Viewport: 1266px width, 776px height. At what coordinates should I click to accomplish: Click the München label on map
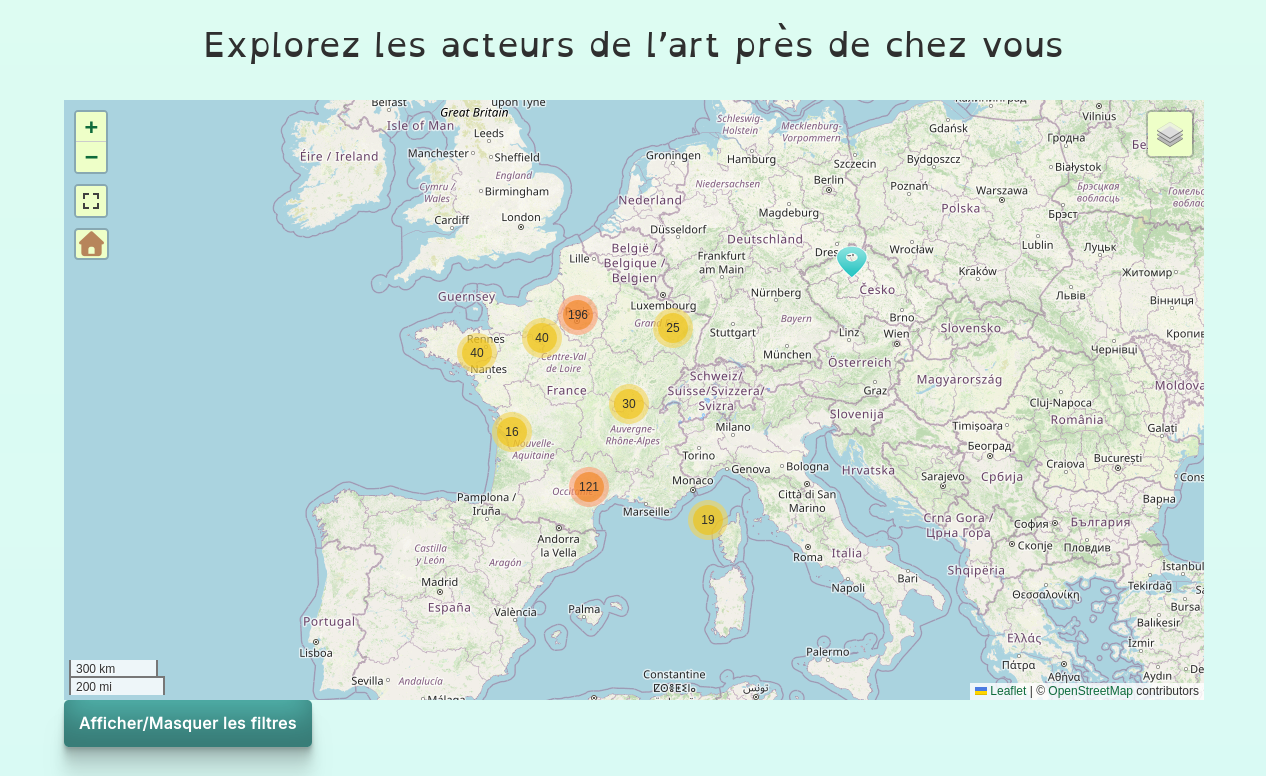(787, 354)
